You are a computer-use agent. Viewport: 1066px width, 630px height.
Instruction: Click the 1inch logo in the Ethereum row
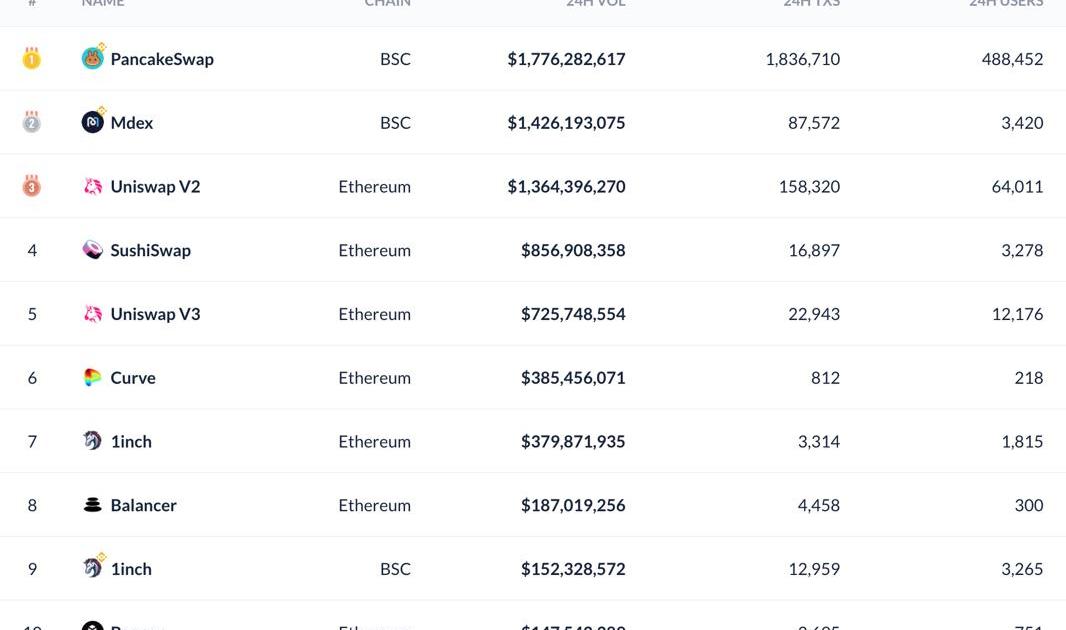point(92,441)
